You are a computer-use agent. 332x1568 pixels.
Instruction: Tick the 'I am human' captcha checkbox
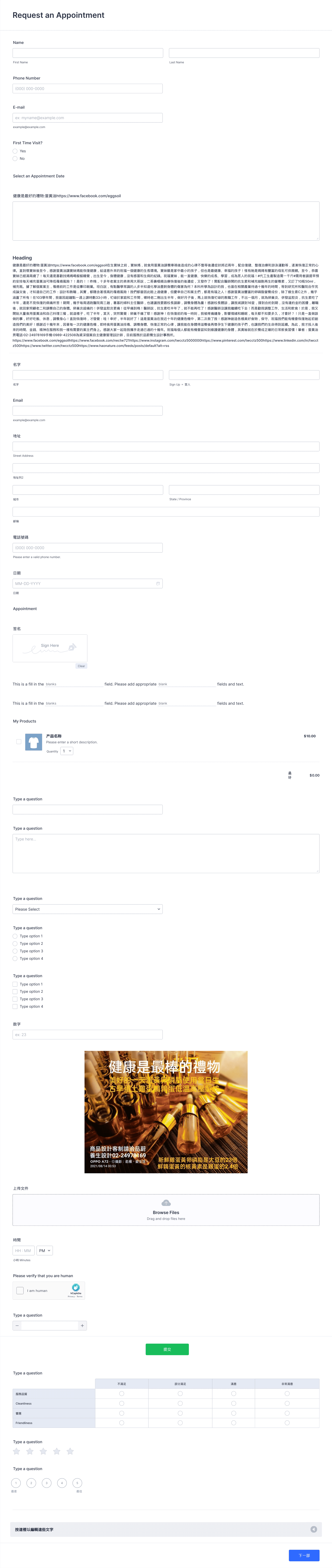pos(20,1290)
